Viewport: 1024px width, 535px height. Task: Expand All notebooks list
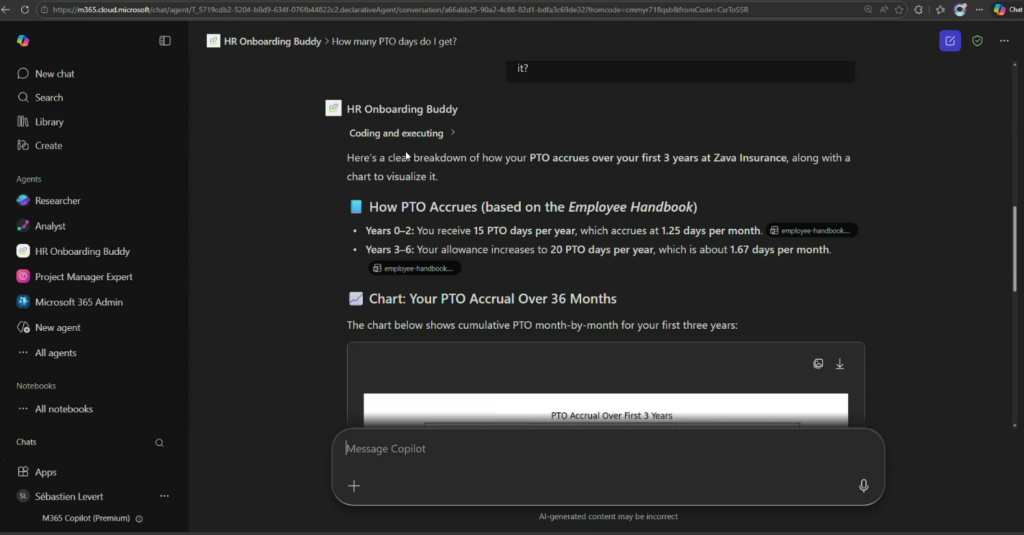pos(63,409)
